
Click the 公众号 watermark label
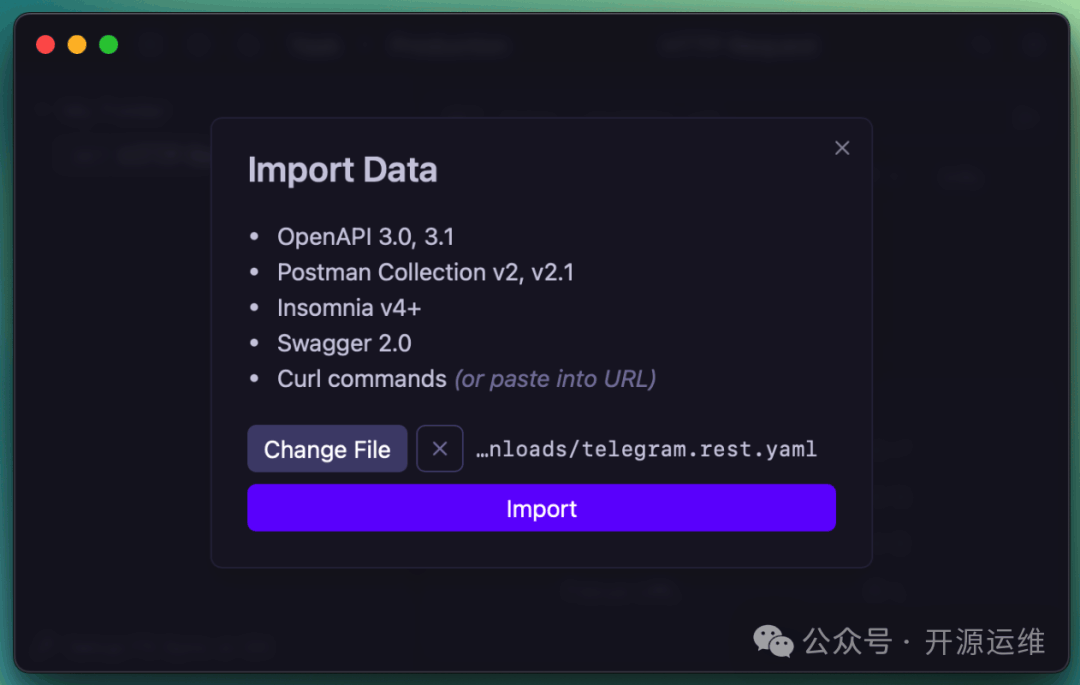[847, 641]
